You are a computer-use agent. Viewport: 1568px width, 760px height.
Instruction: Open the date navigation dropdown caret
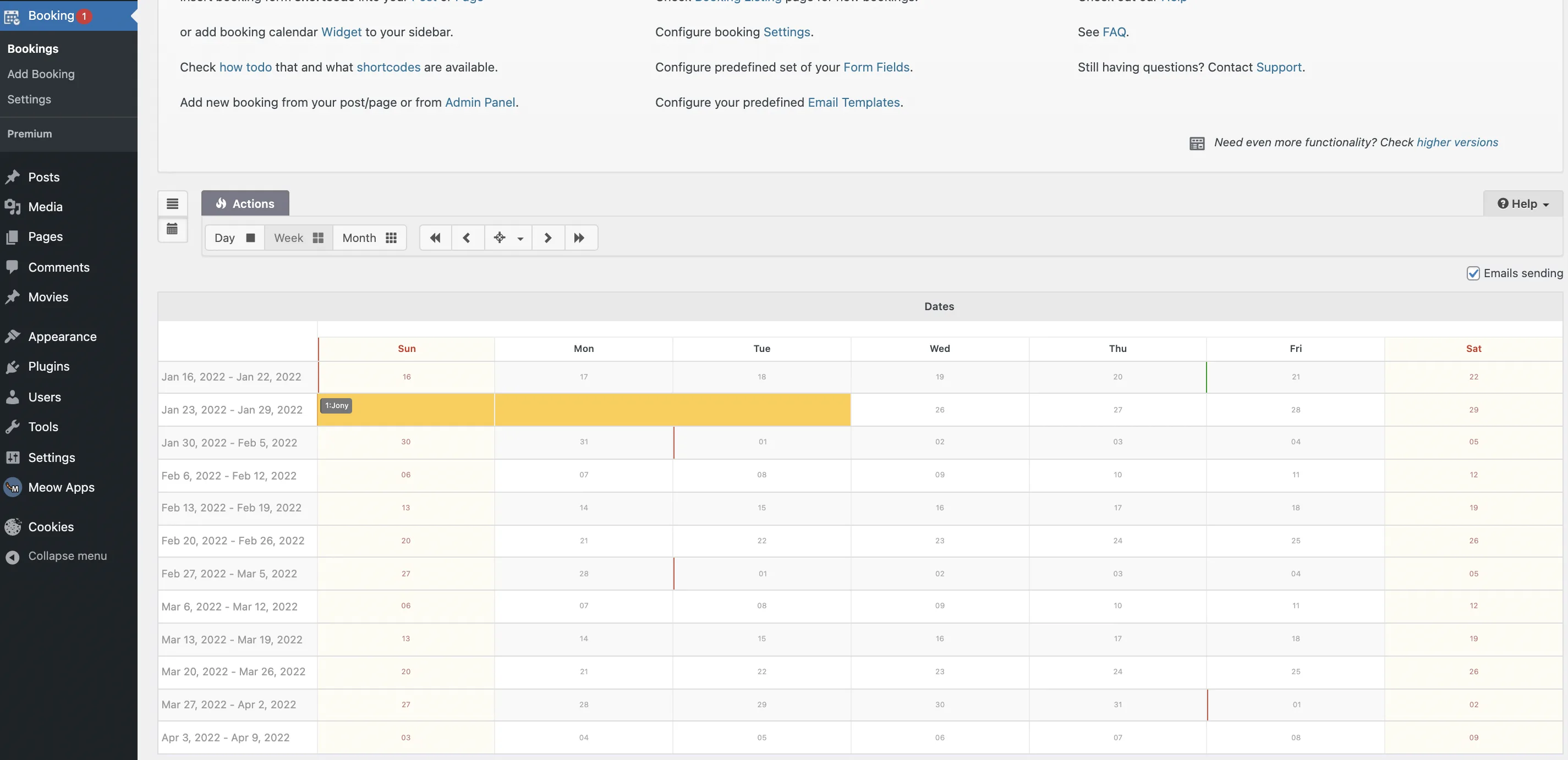[520, 239]
